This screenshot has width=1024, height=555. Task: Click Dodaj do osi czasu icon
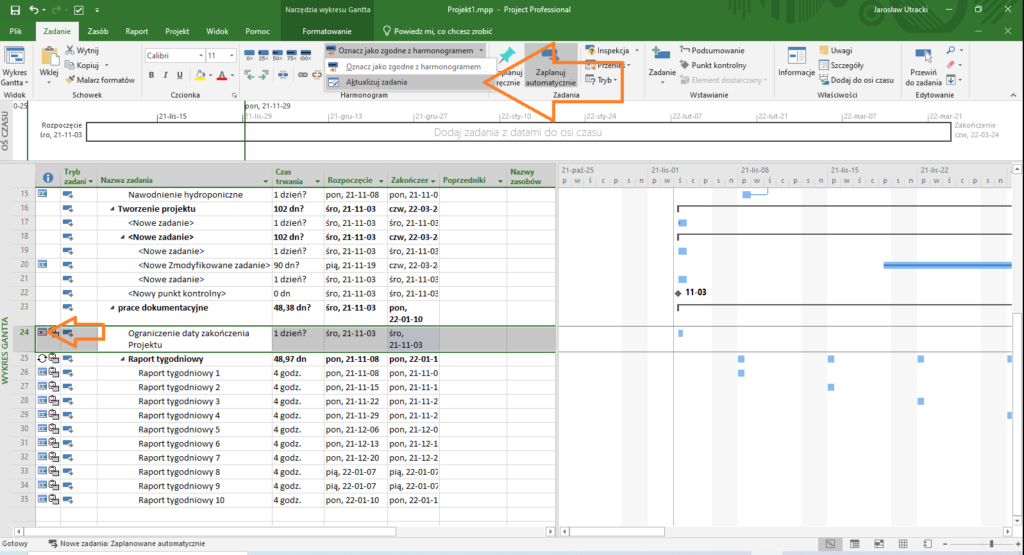click(822, 79)
